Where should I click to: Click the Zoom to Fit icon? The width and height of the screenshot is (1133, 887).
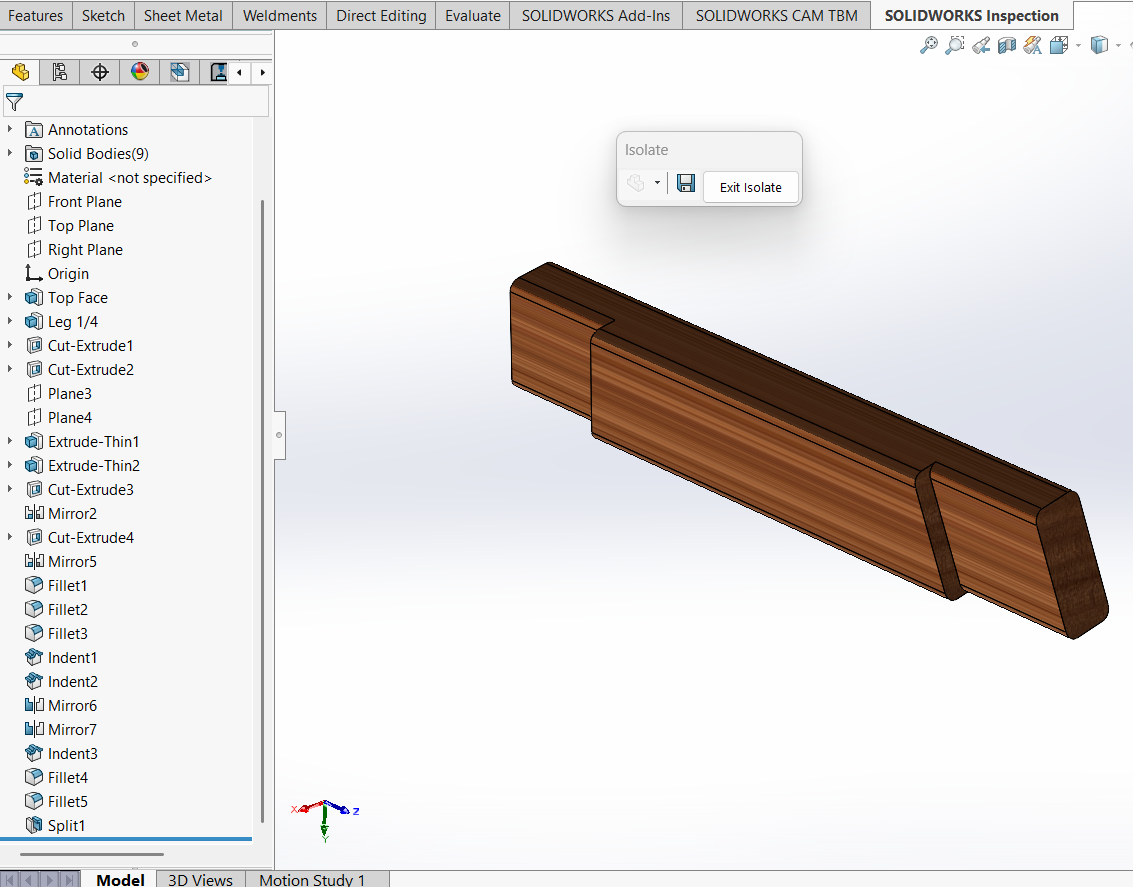point(929,45)
